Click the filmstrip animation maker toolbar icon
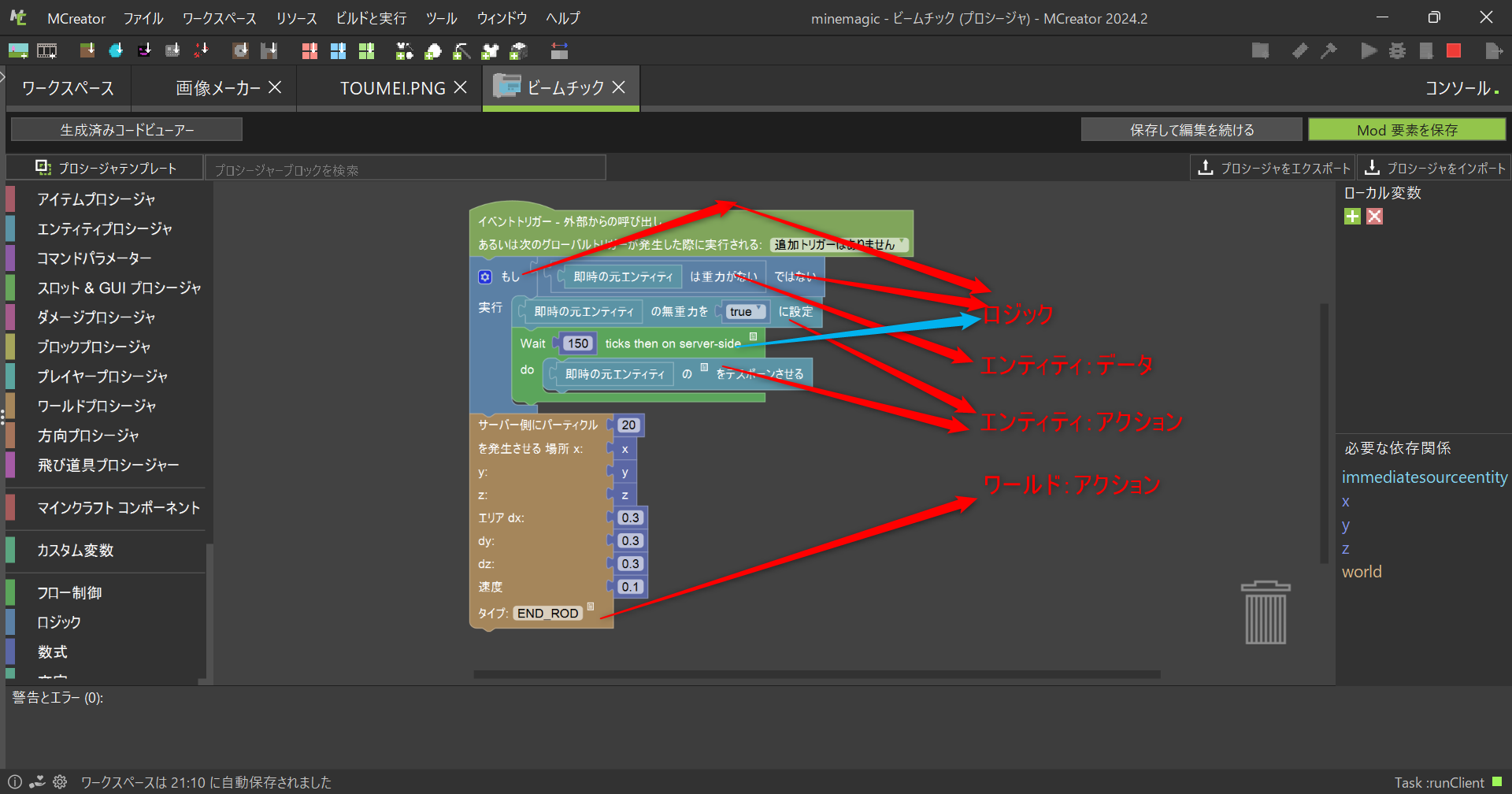The width and height of the screenshot is (1512, 794). pos(47,51)
